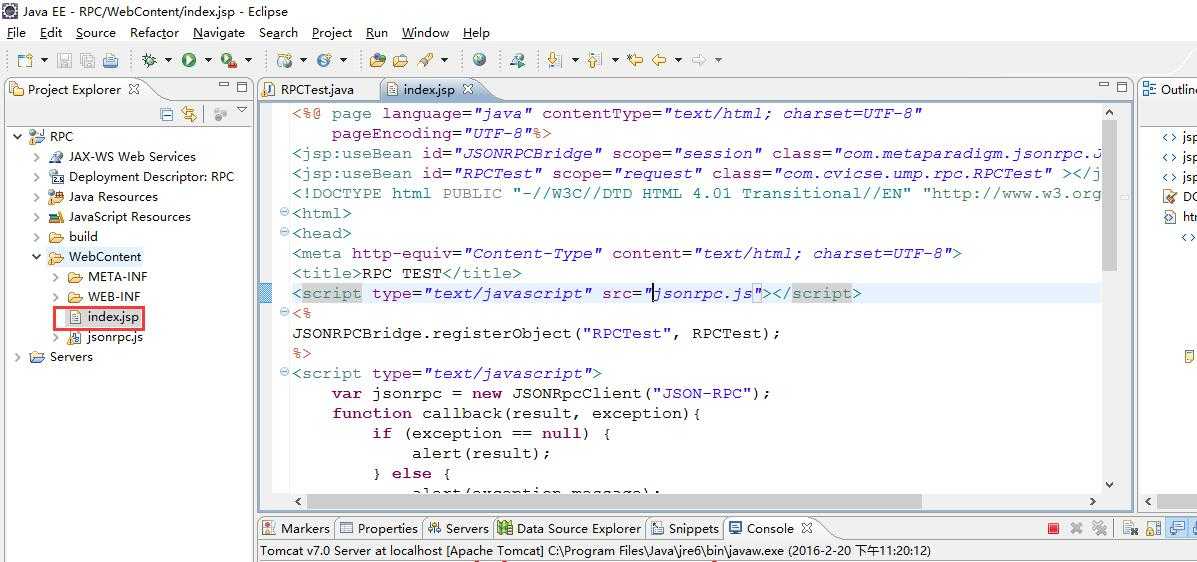Image resolution: width=1197 pixels, height=562 pixels.
Task: Toggle Link with Editor in Project Explorer
Action: [x=189, y=115]
